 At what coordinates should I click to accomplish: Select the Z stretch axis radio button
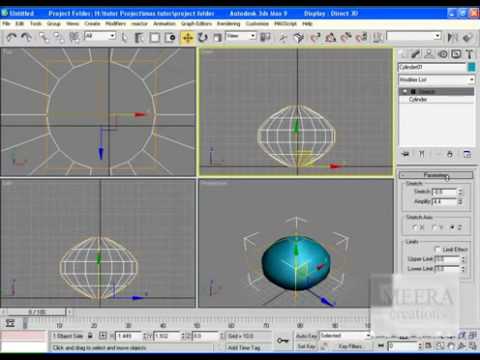pyautogui.click(x=452, y=227)
